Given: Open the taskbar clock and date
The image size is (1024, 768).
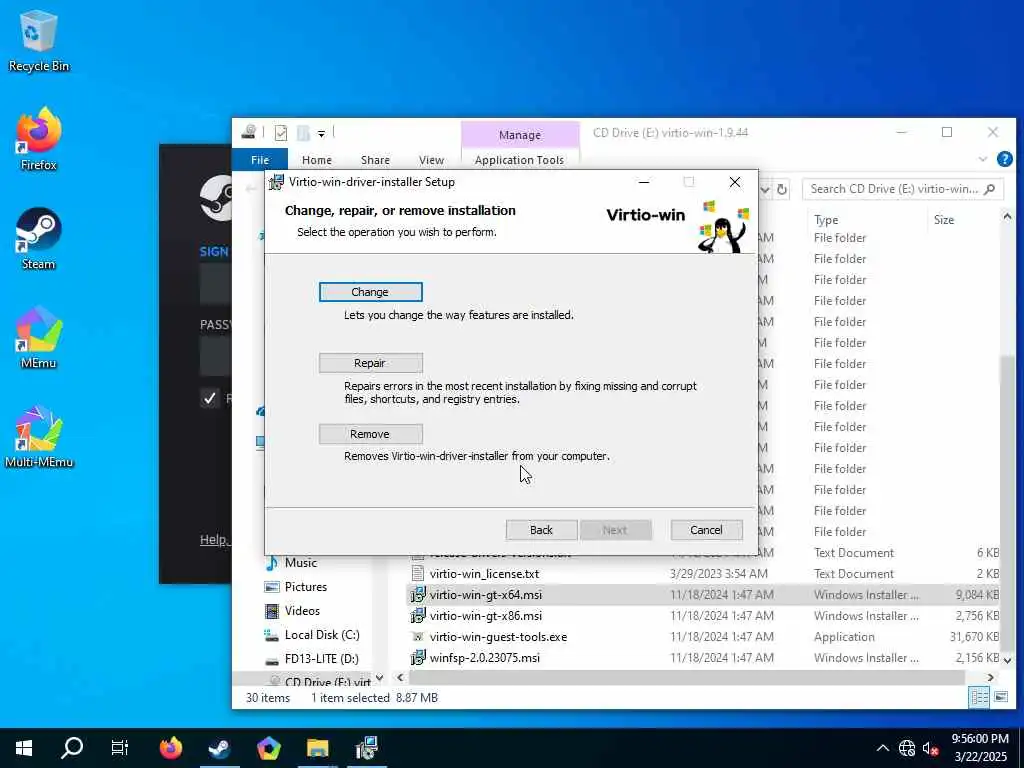Looking at the screenshot, I should click(x=980, y=748).
